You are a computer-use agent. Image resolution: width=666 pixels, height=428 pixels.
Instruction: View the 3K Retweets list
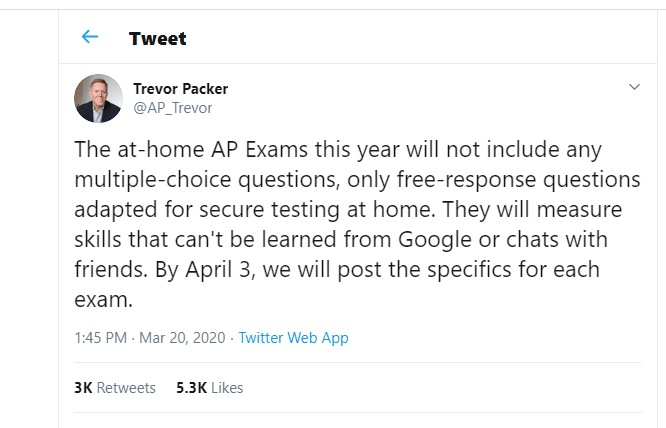[x=115, y=387]
